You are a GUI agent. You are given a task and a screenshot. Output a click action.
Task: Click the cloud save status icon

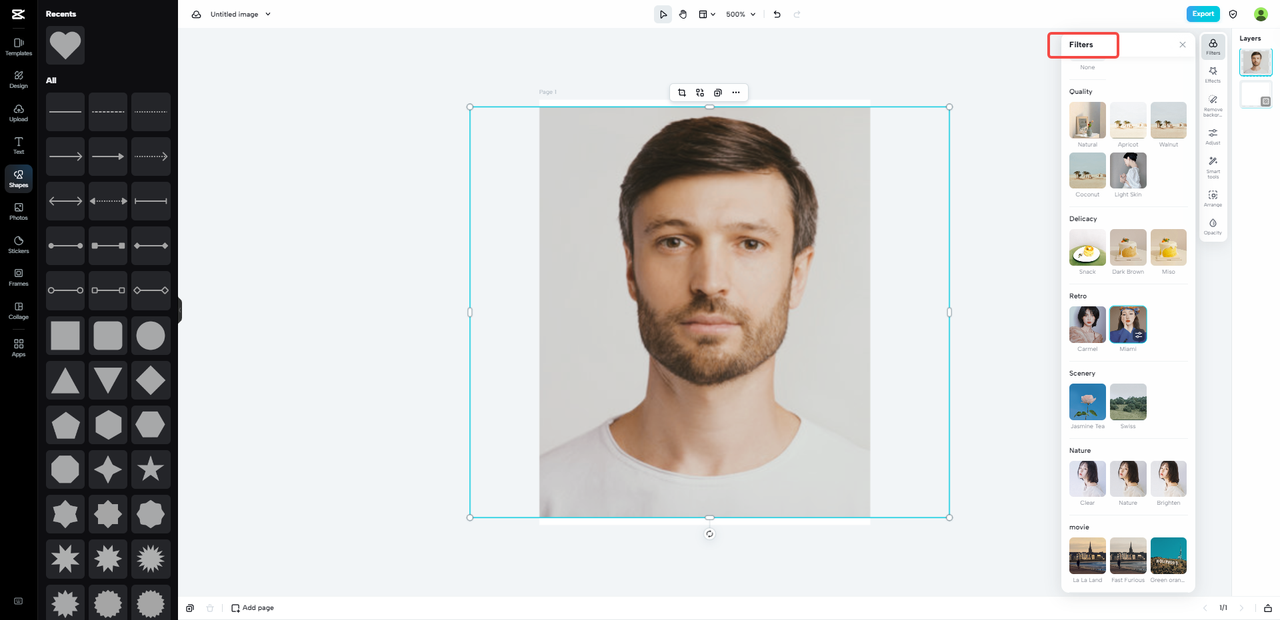[x=196, y=14]
